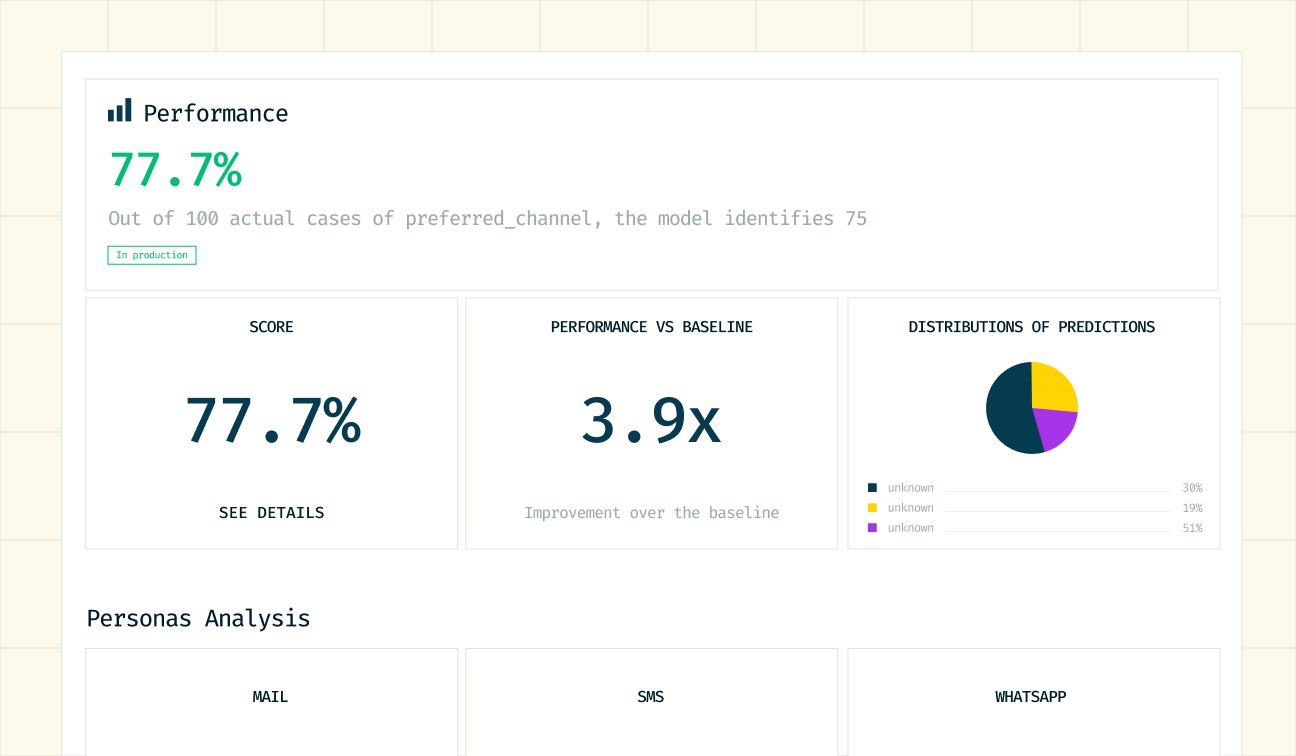1296x756 pixels.
Task: Click the 30% percentage value in the legend
Action: 1192,487
